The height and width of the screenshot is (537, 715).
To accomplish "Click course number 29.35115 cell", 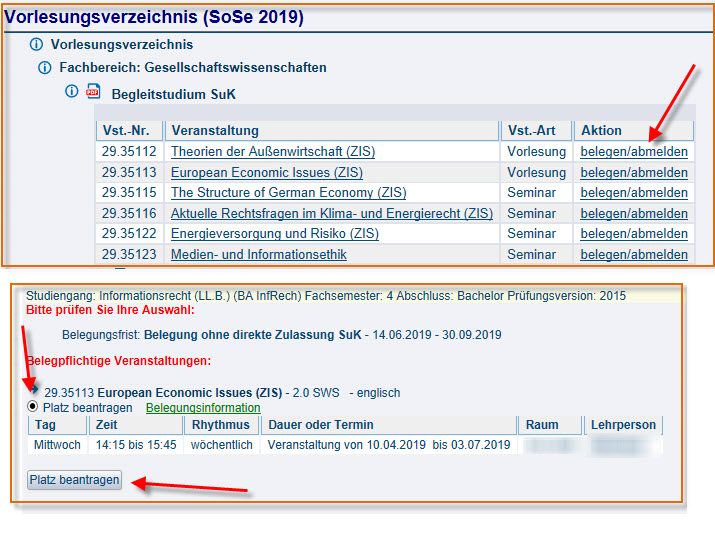I will click(129, 192).
